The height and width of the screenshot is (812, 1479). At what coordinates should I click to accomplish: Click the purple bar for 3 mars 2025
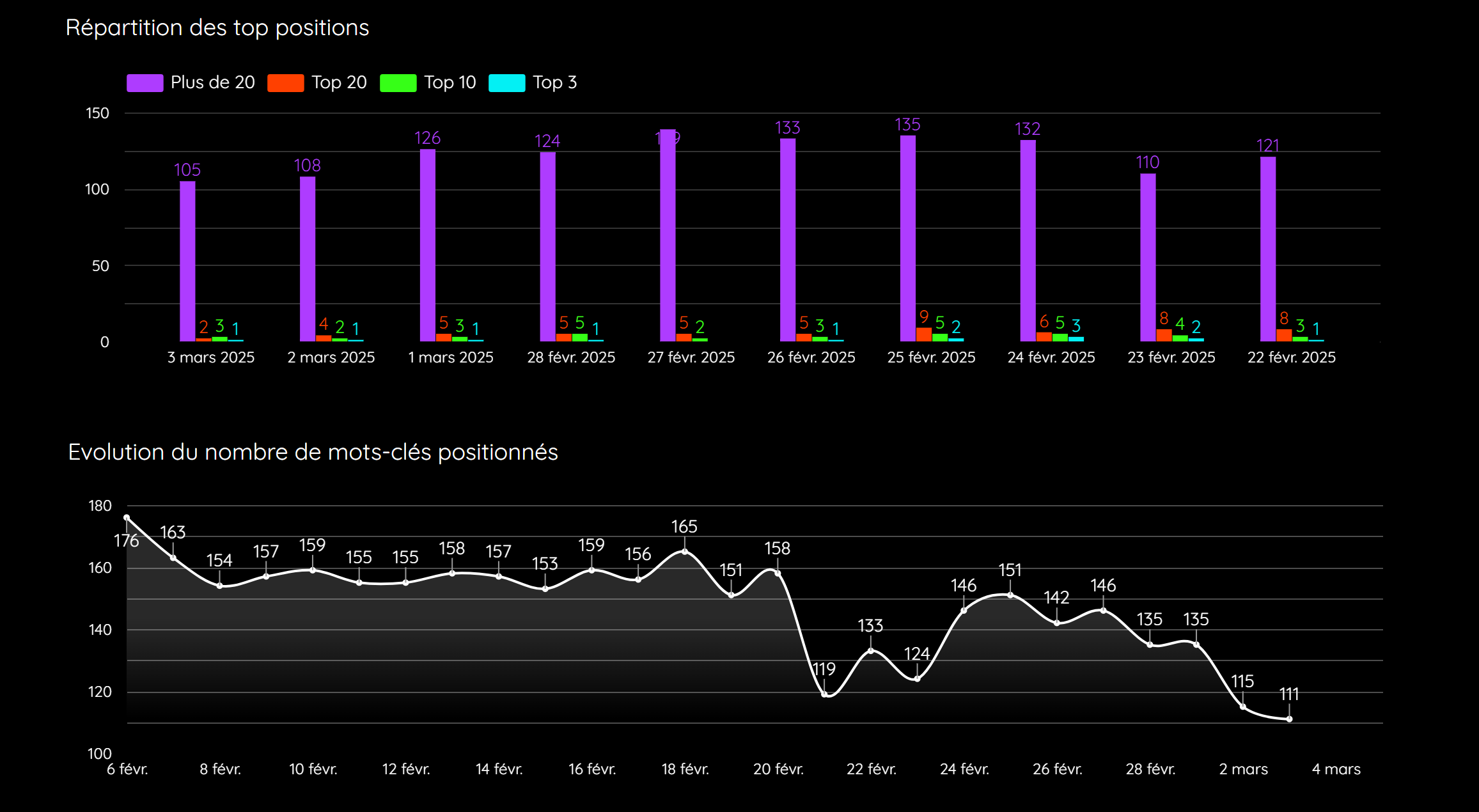187,261
